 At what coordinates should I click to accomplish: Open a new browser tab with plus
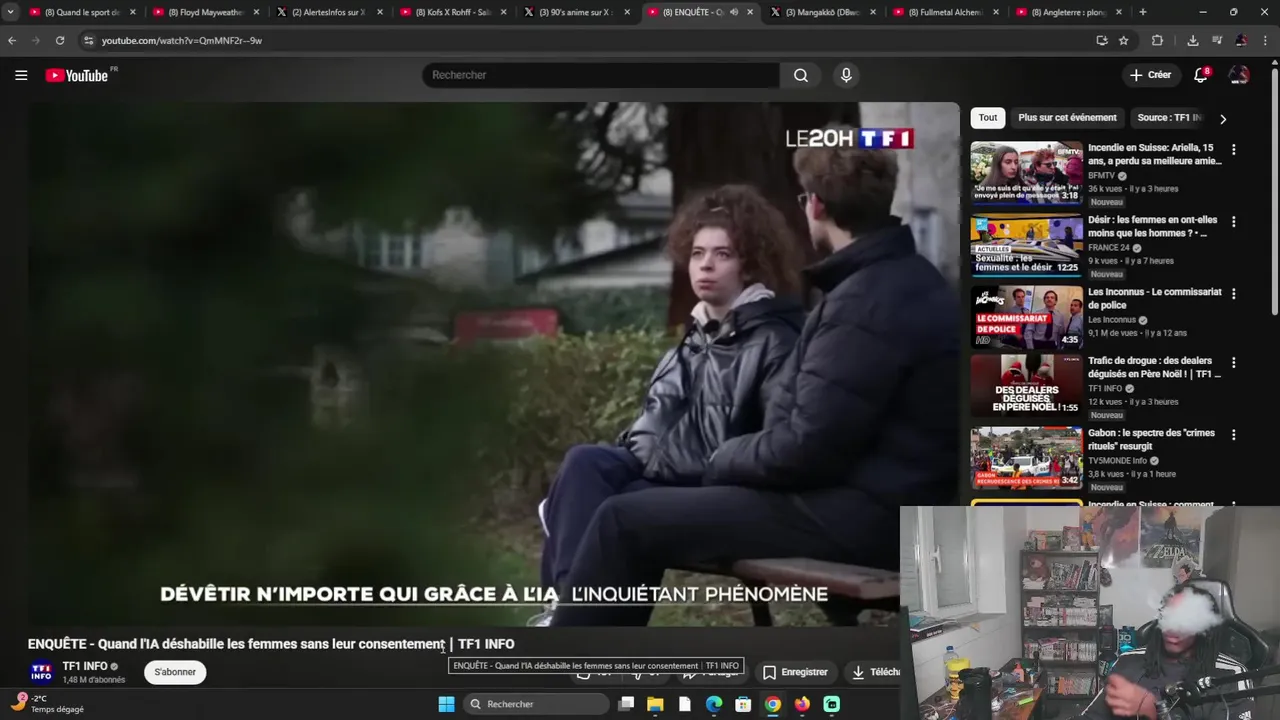1143,12
